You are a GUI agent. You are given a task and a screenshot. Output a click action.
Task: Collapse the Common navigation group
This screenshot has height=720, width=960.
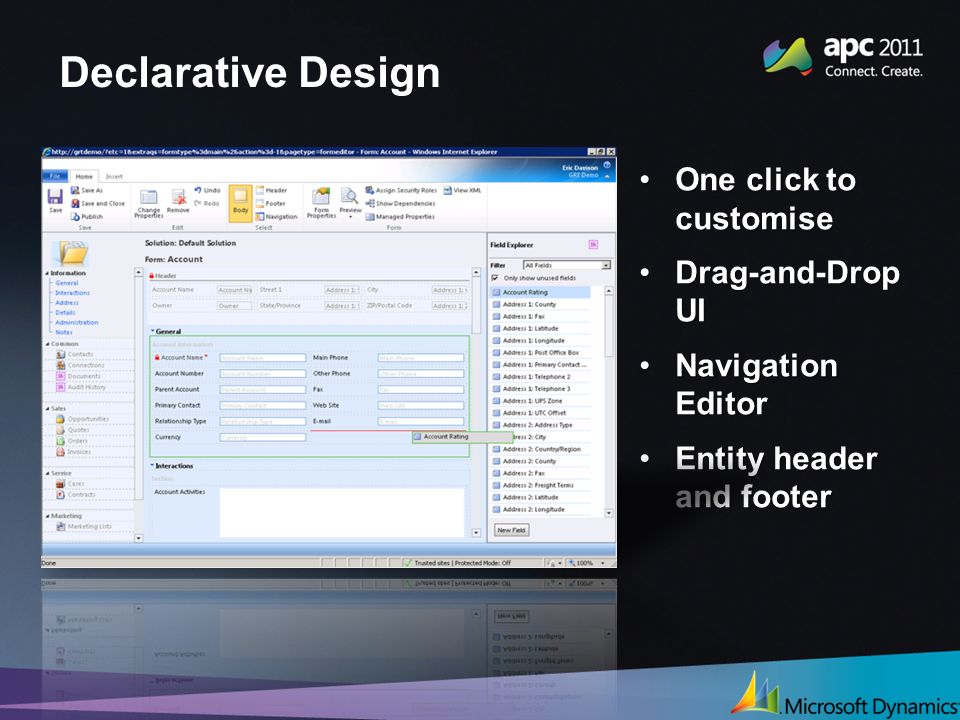tap(48, 345)
